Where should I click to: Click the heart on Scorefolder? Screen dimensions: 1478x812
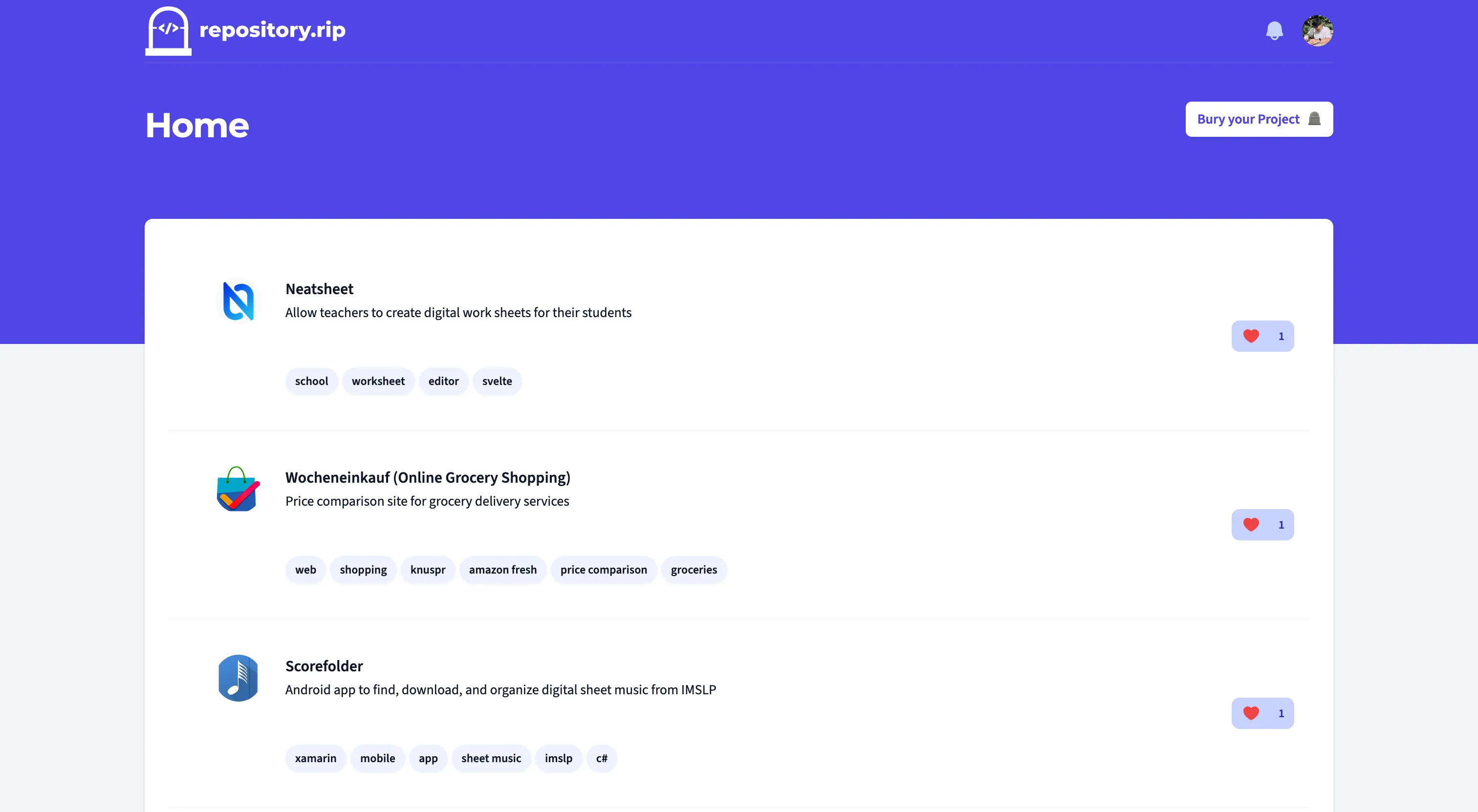point(1252,713)
